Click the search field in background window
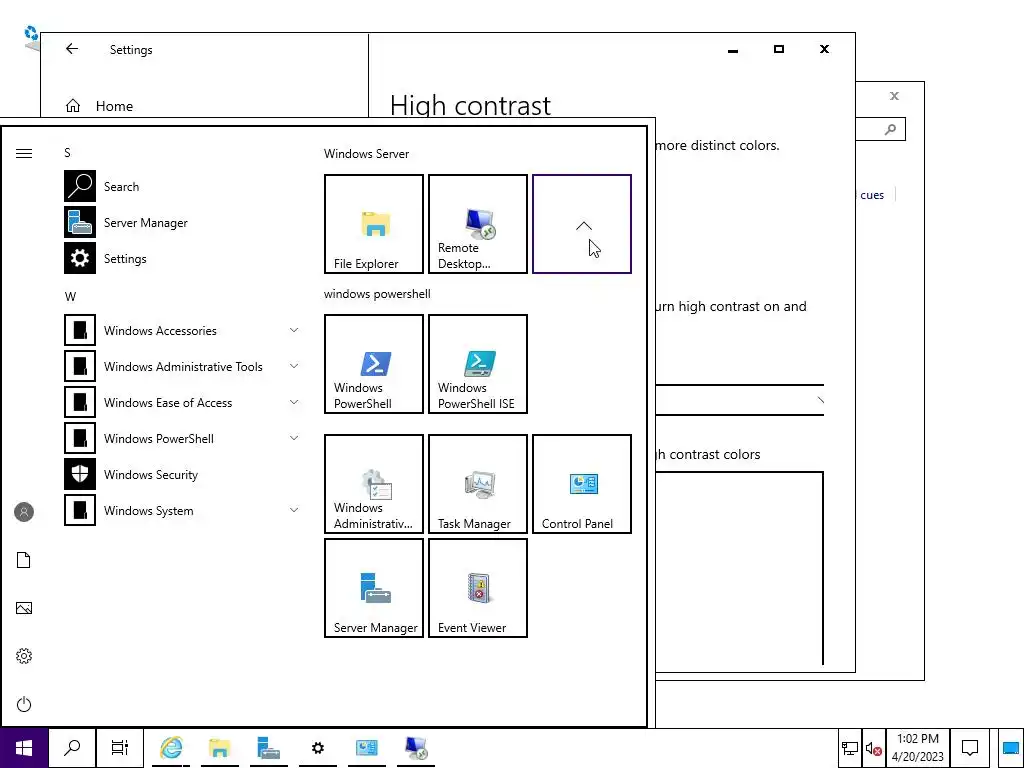 881,129
